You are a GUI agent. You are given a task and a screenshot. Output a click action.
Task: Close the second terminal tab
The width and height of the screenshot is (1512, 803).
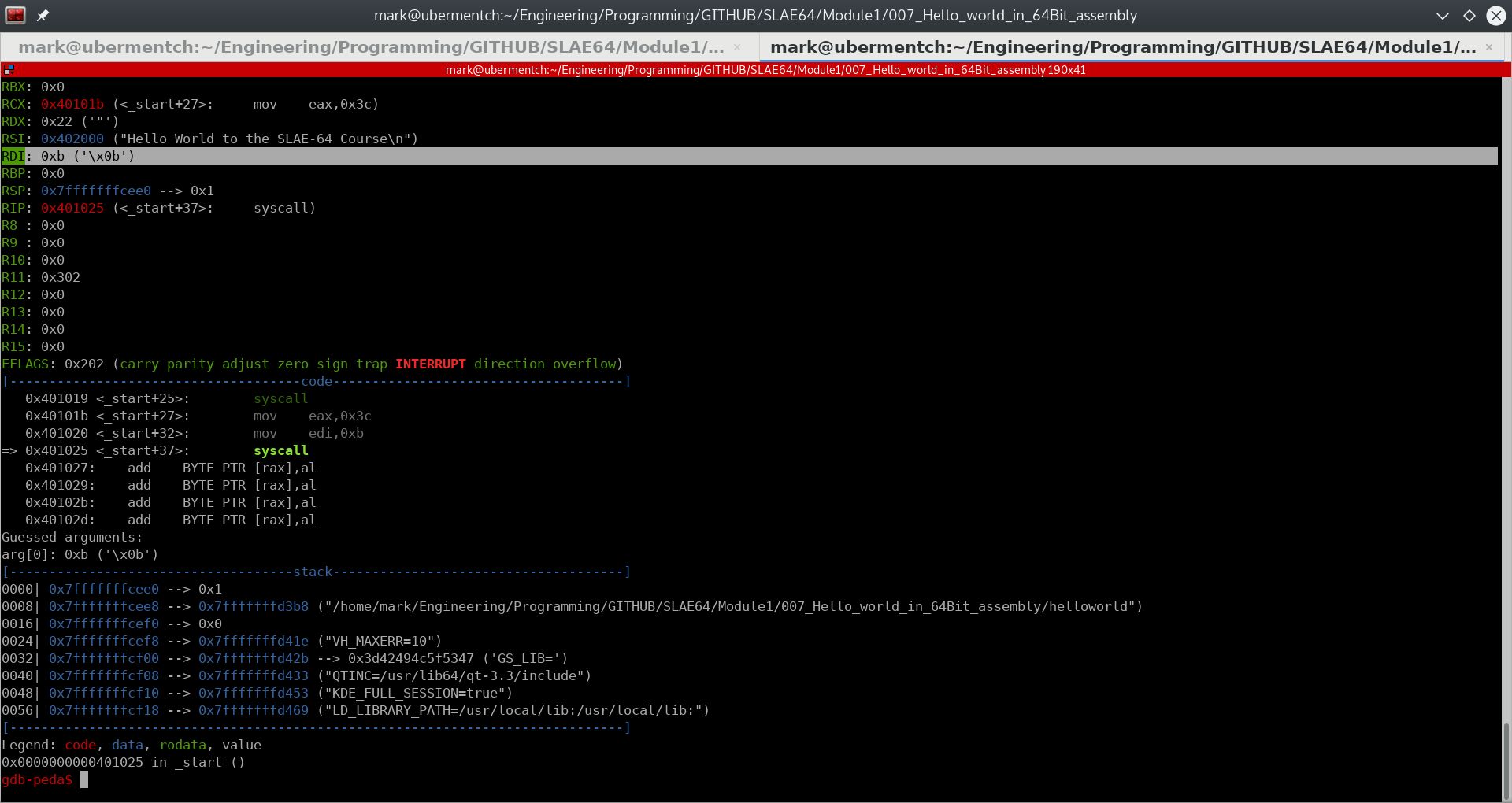[x=1489, y=47]
